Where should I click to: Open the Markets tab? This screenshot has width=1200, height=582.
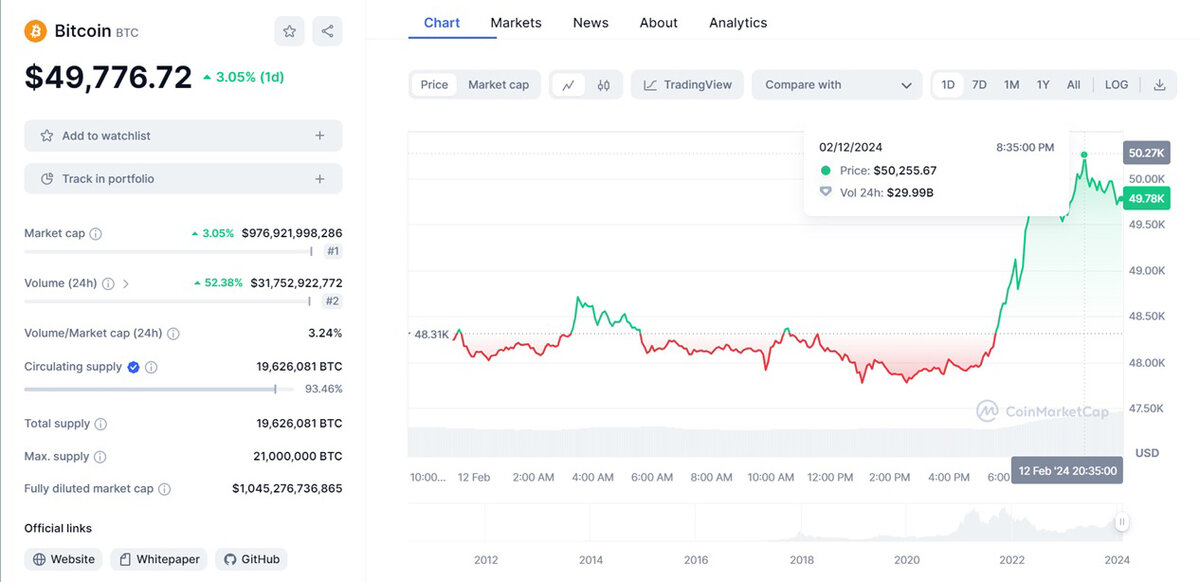[x=516, y=22]
